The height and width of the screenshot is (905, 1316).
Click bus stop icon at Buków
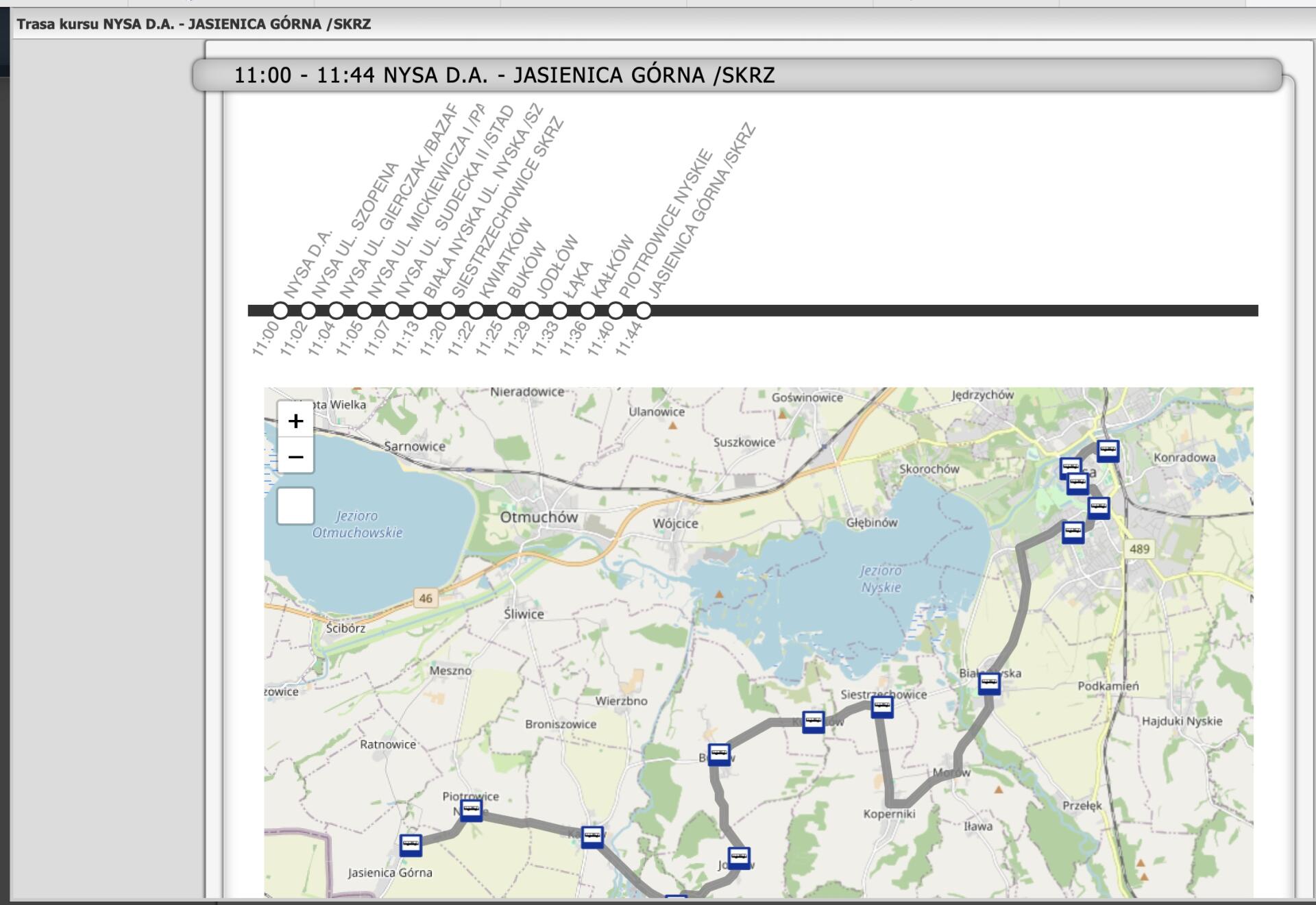(719, 754)
